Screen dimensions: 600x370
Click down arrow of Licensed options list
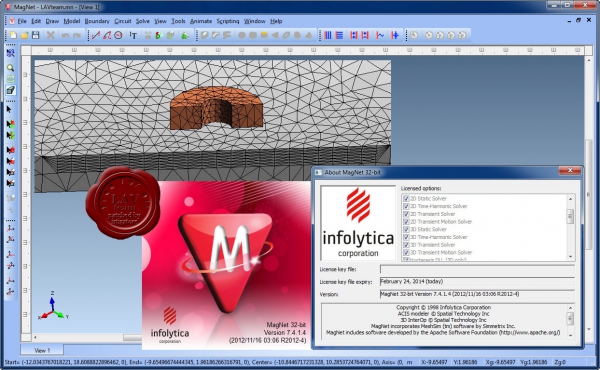pos(570,257)
